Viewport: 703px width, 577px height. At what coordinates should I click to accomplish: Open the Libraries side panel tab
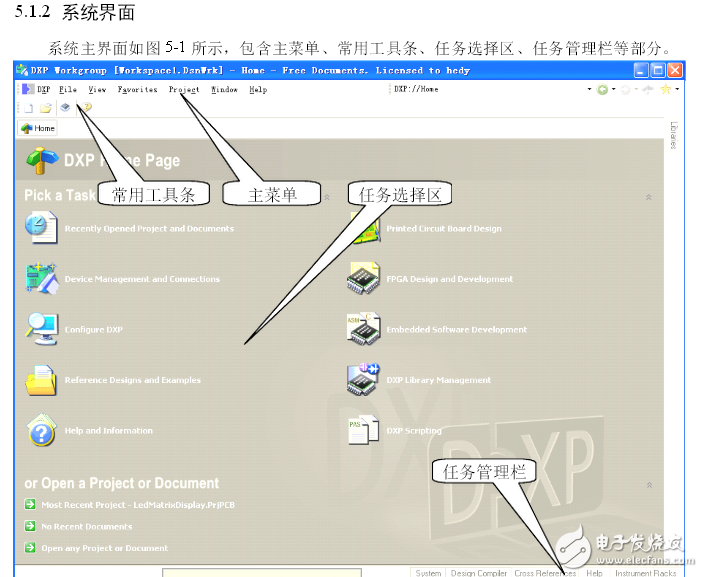[674, 137]
